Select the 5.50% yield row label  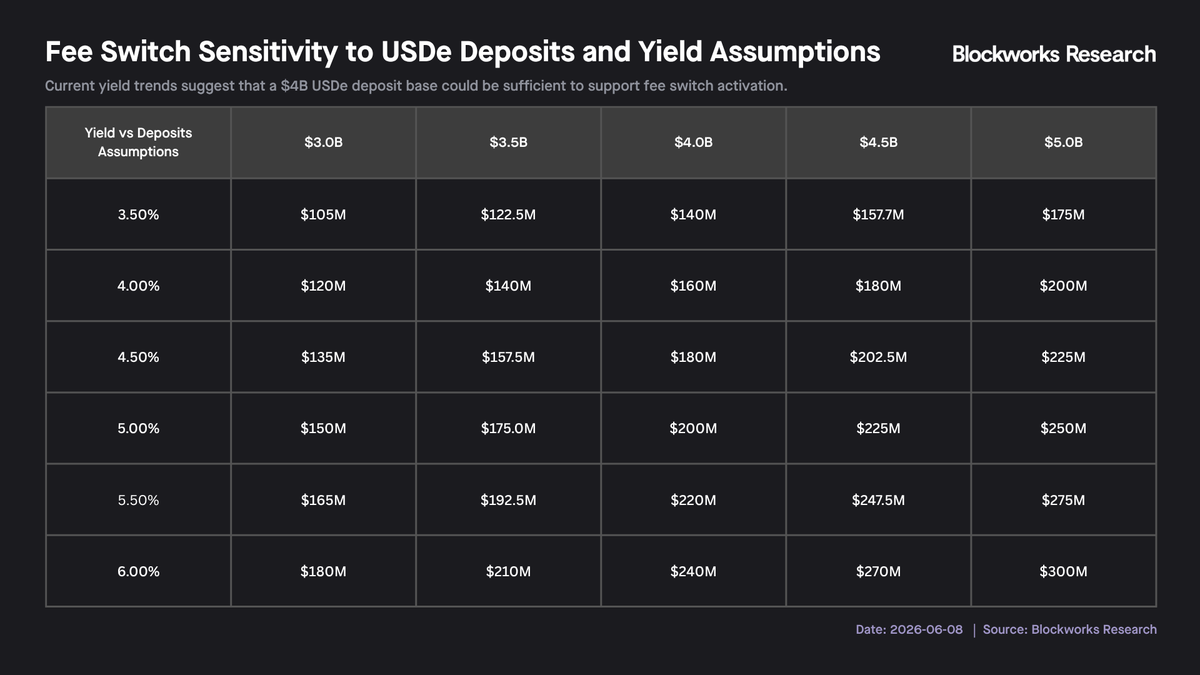(x=138, y=500)
